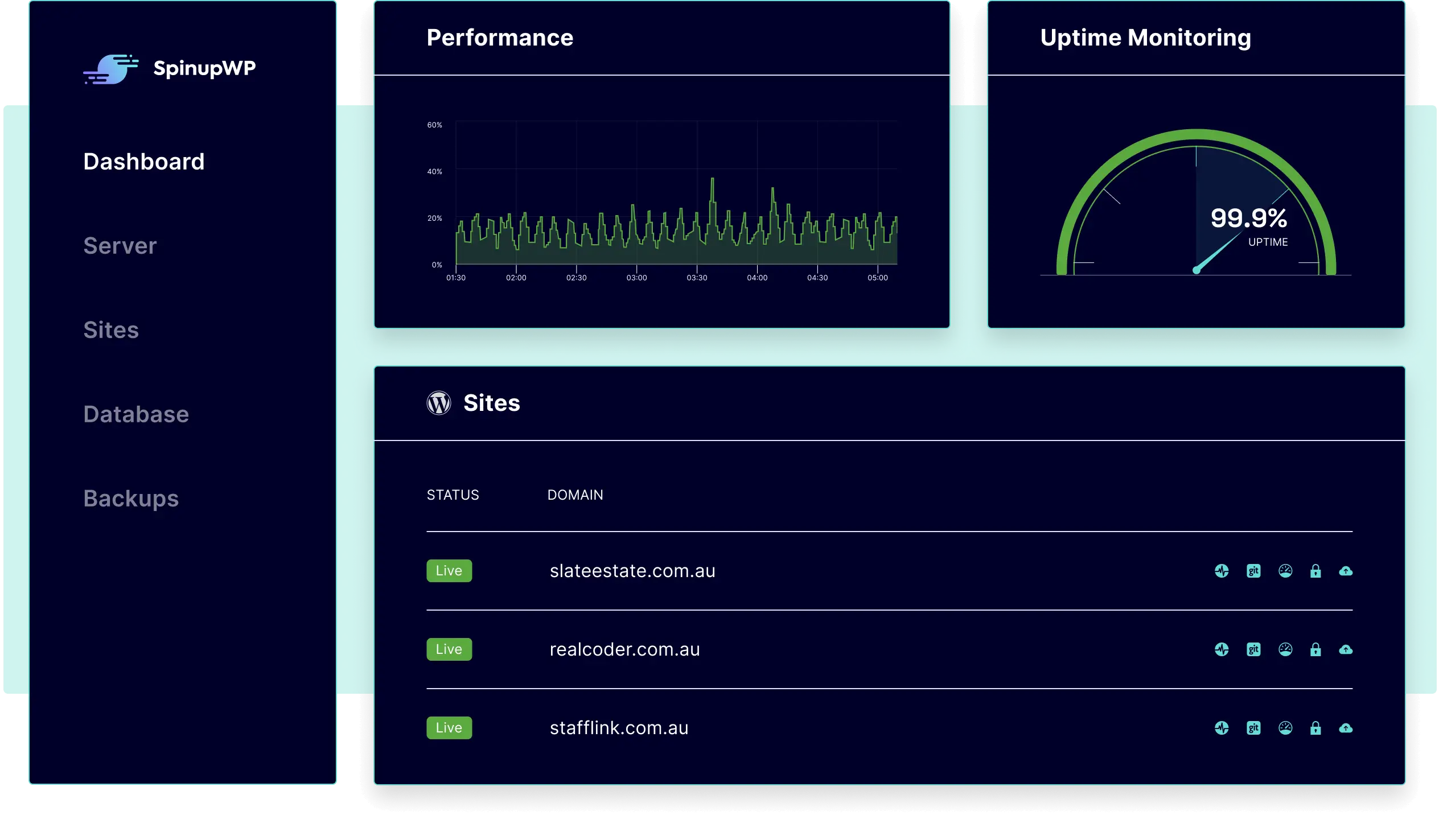The image size is (1439, 840).
Task: Open the stafflink.com.au domain
Action: pyautogui.click(x=619, y=728)
